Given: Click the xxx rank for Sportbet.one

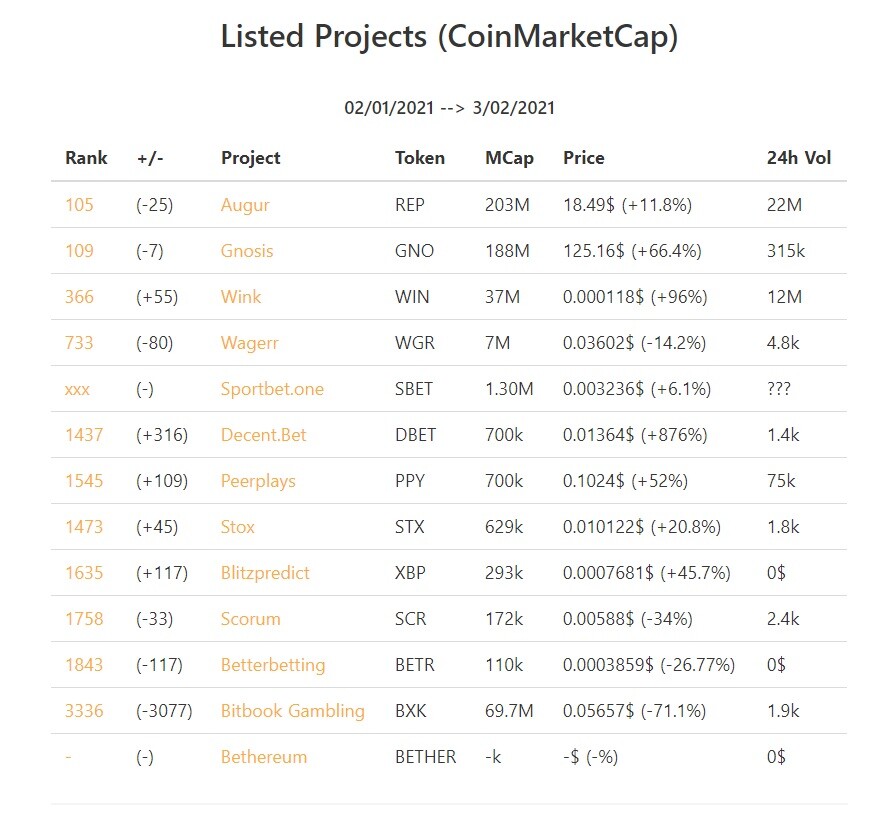Looking at the screenshot, I should (77, 389).
